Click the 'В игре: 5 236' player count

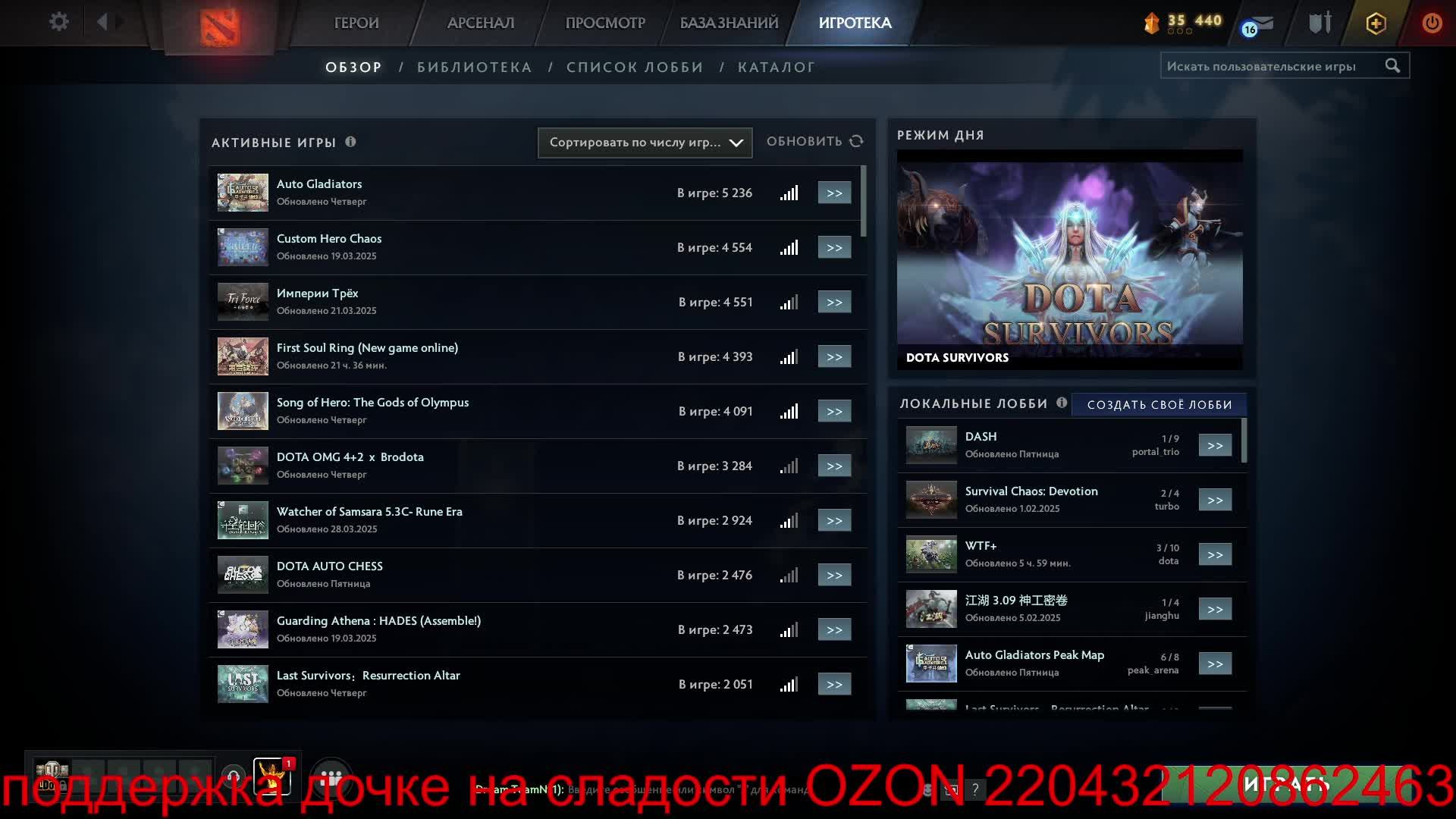(714, 193)
